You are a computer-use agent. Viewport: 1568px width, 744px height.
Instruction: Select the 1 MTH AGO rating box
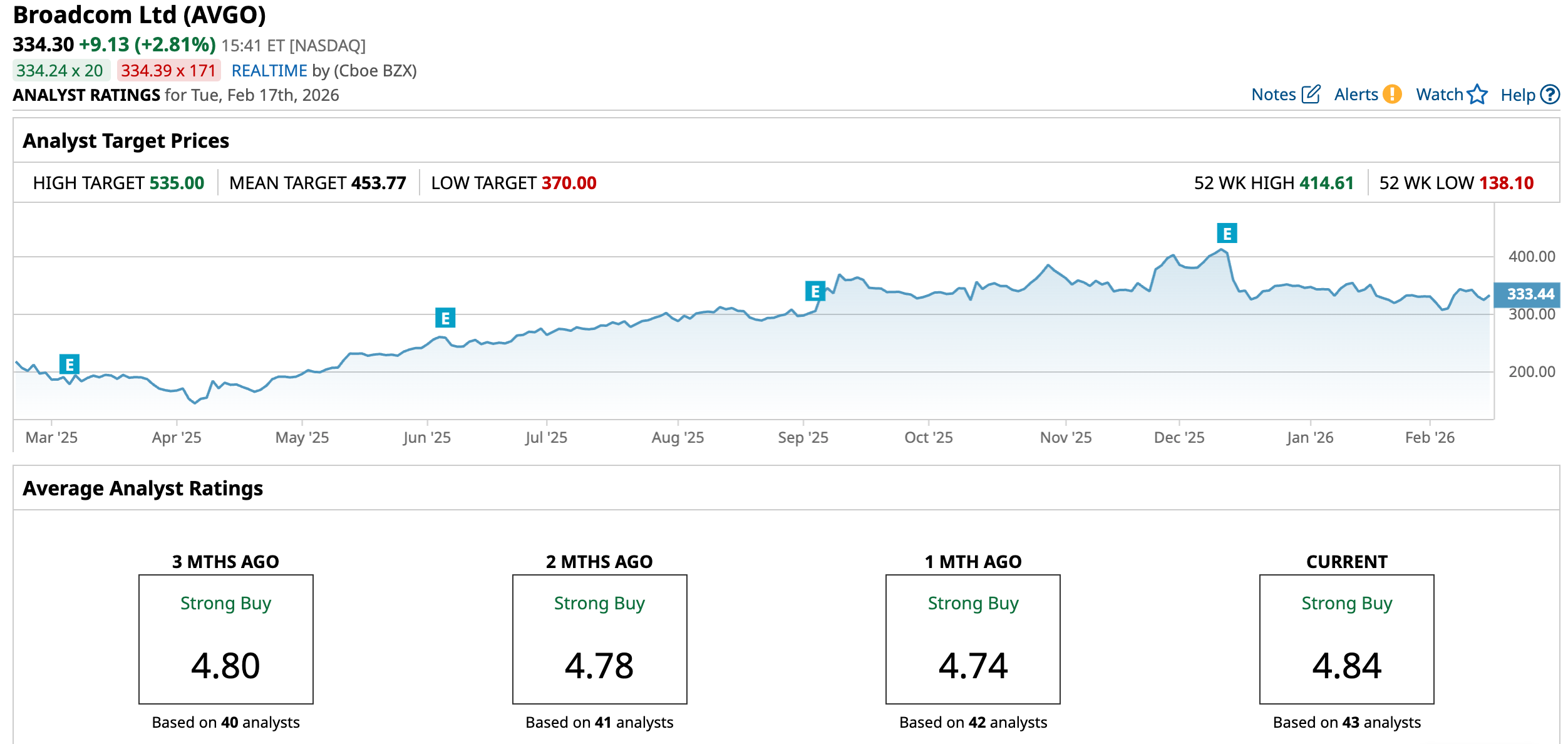pyautogui.click(x=972, y=639)
